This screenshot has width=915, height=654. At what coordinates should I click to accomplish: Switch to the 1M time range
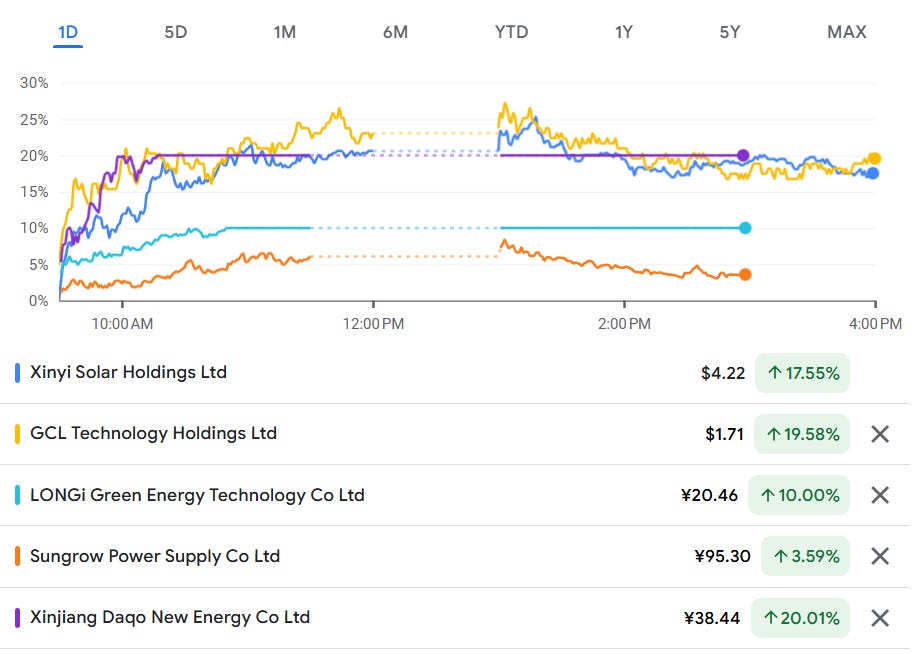pyautogui.click(x=285, y=32)
